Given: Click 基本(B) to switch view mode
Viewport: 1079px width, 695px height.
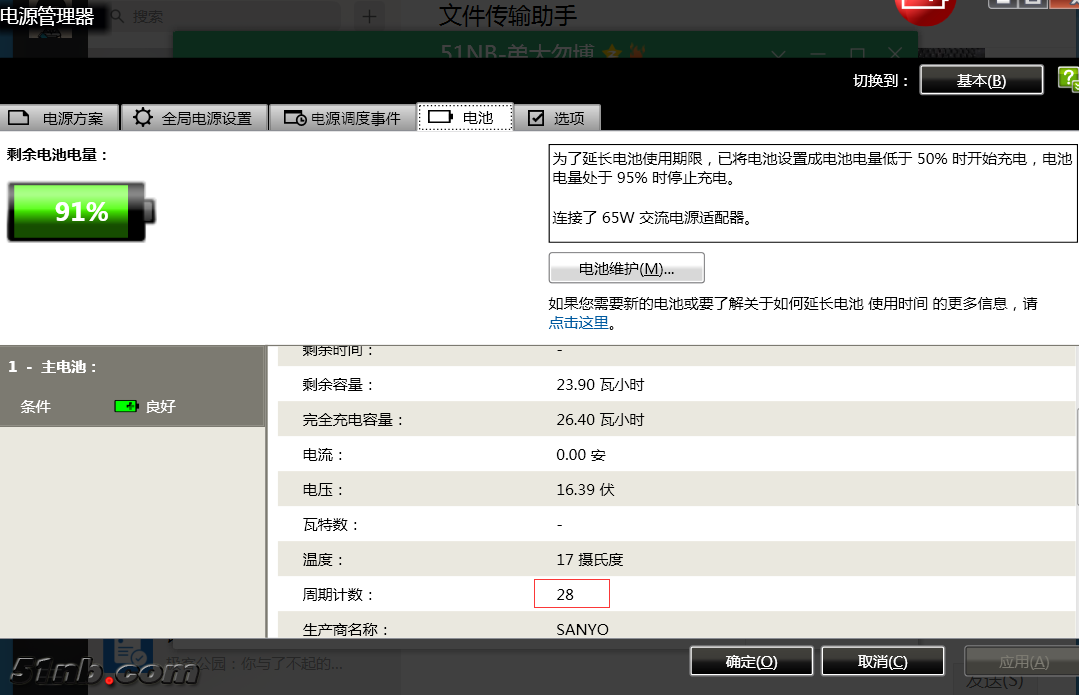Looking at the screenshot, I should pyautogui.click(x=981, y=79).
